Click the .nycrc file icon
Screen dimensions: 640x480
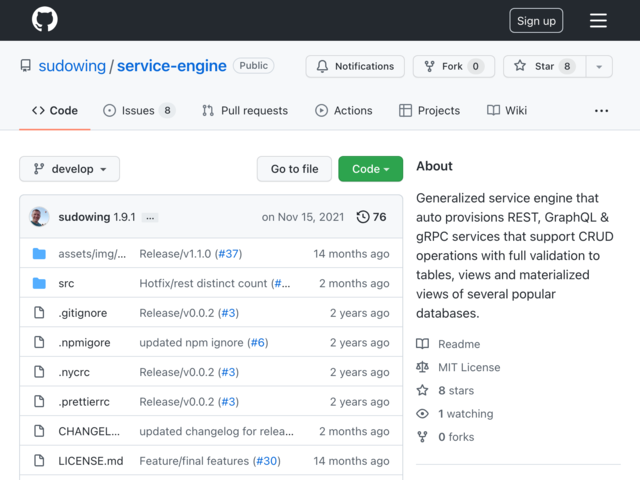pos(39,372)
